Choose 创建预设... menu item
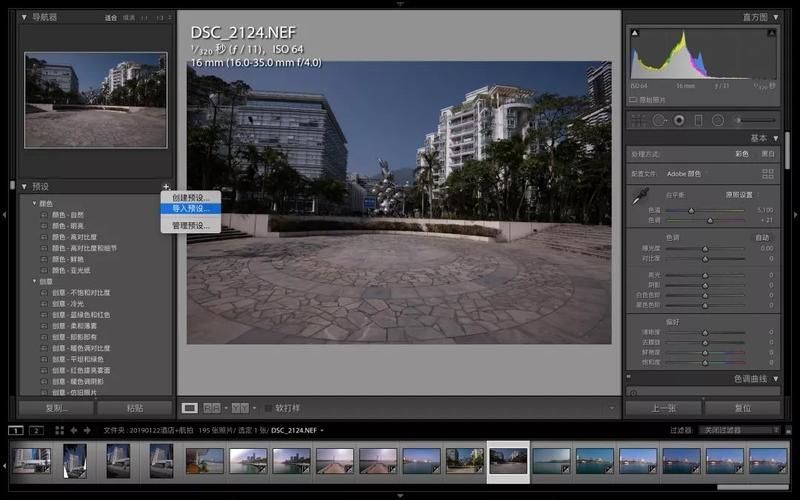The width and height of the screenshot is (800, 500). point(191,197)
